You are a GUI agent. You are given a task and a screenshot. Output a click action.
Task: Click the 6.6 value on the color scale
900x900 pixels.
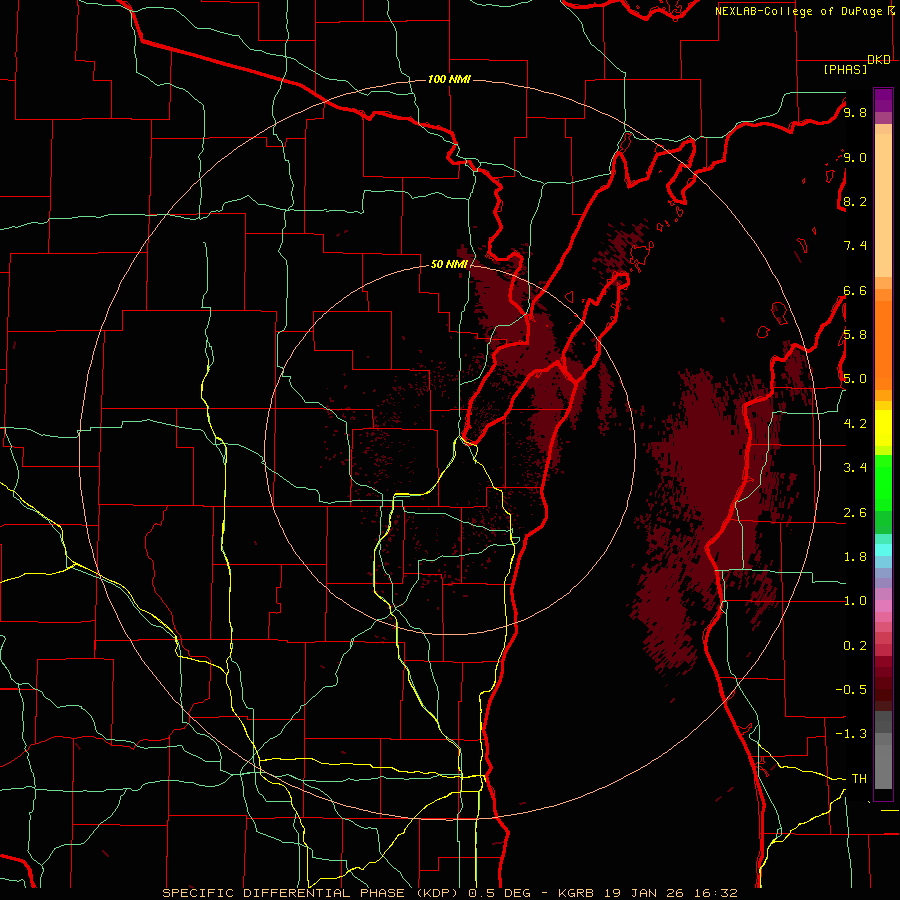[855, 290]
